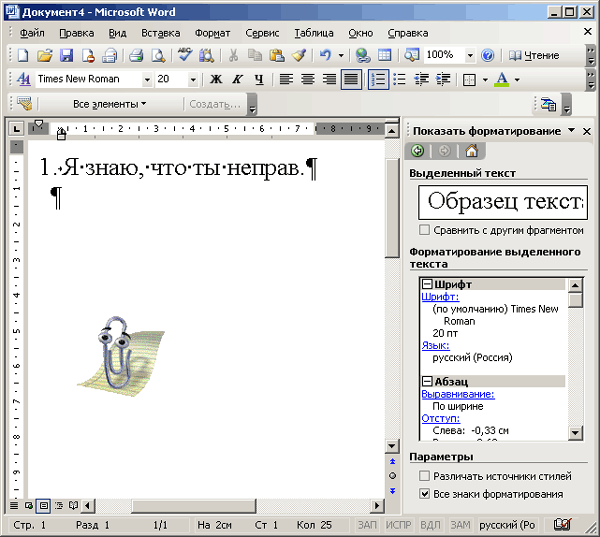Screen dimensions: 600x537
Task: Click the document vertical scrollbar thumb
Action: coord(392,209)
